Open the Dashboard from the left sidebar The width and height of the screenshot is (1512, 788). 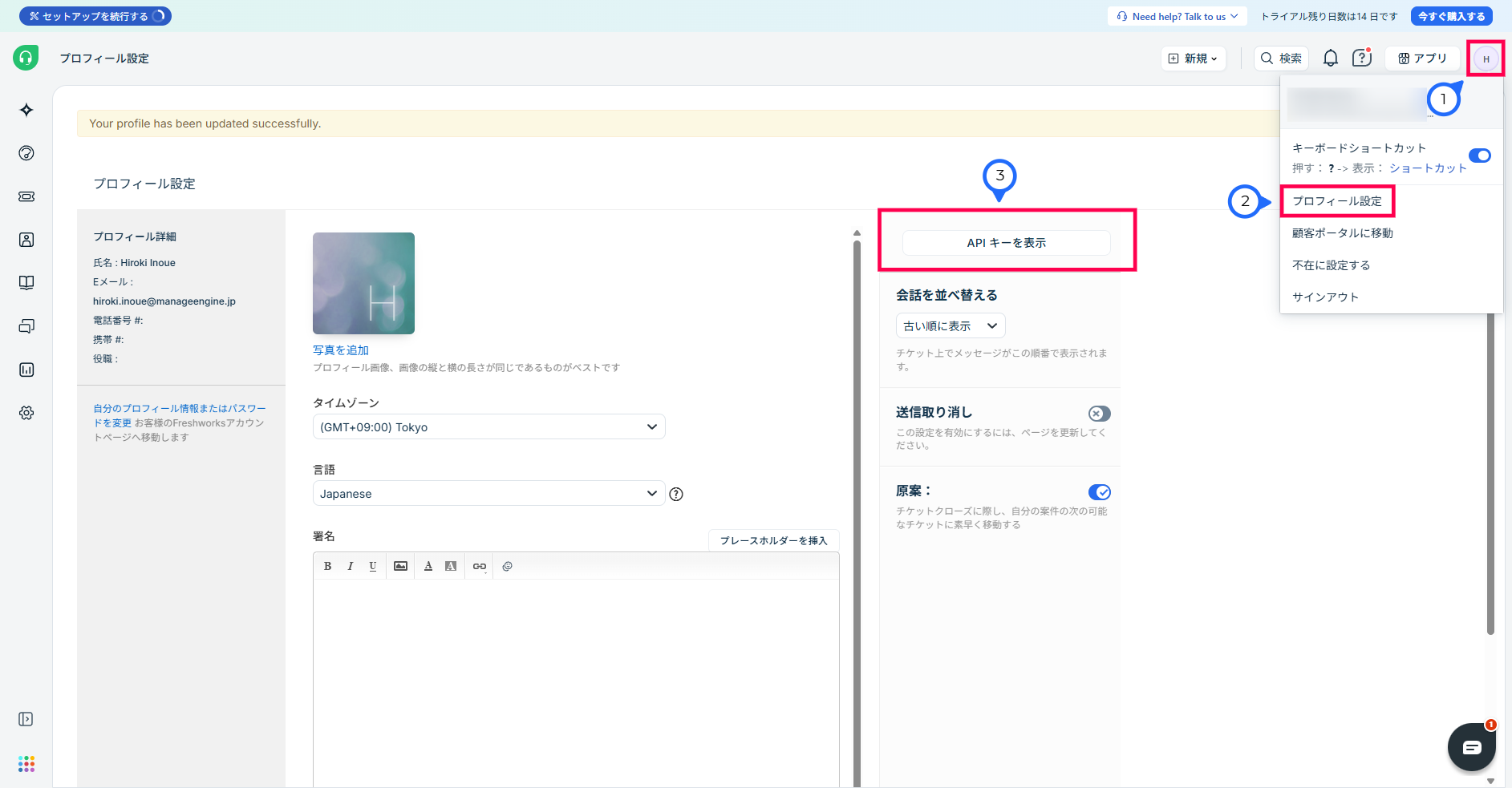(x=26, y=153)
